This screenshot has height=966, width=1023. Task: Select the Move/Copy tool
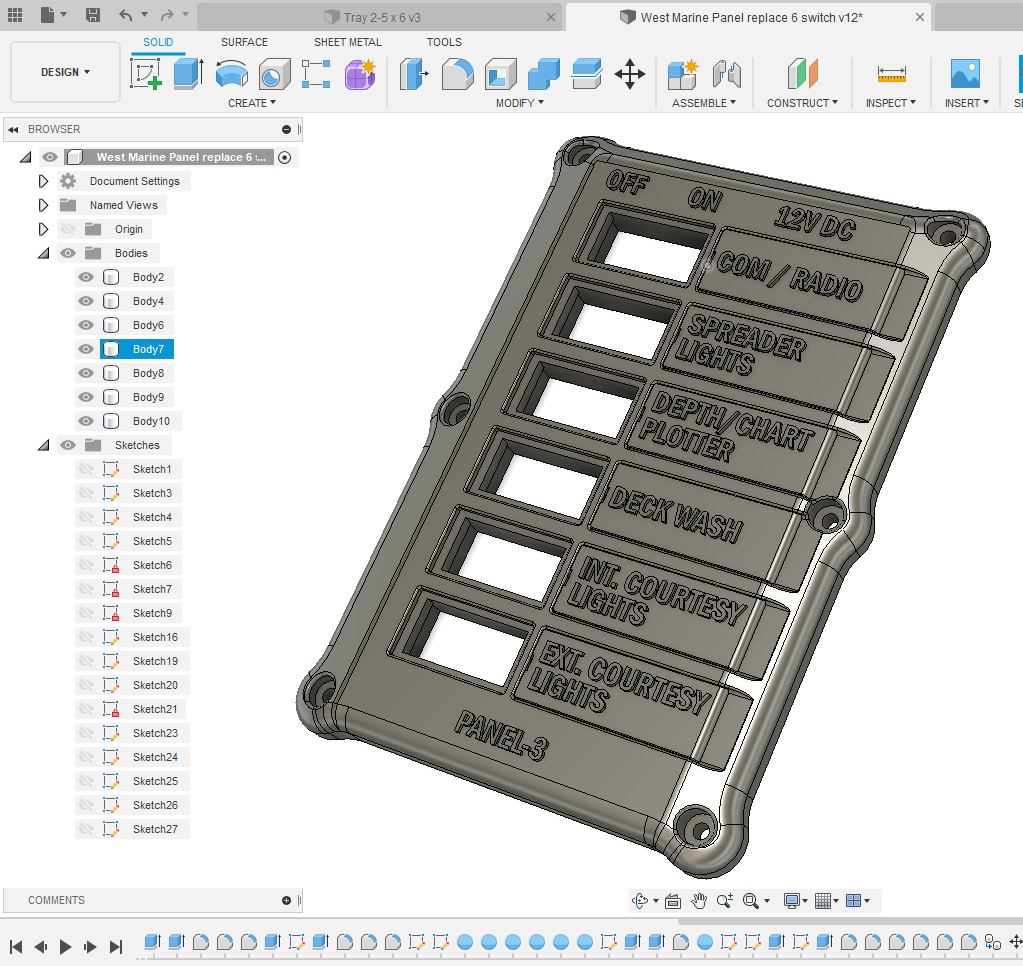point(630,74)
